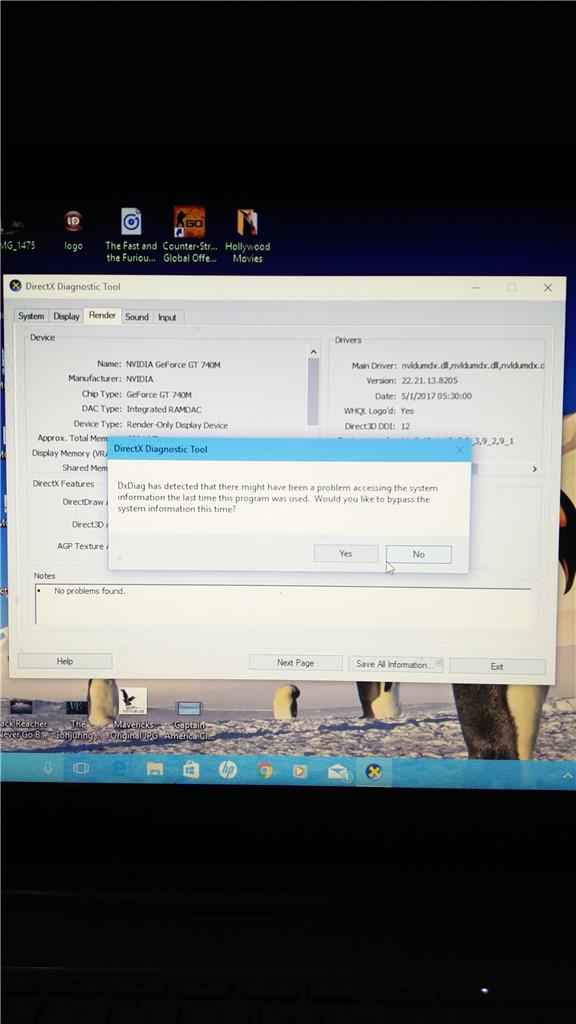Click Device list scroll-up arrow
The height and width of the screenshot is (1024, 576).
313,351
